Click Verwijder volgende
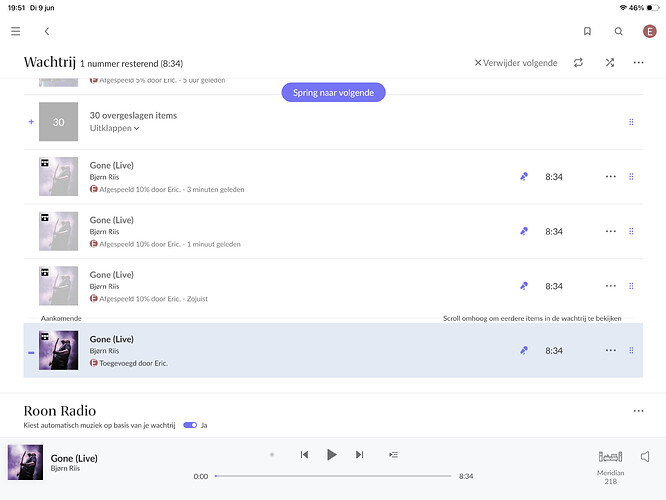Image resolution: width=666 pixels, height=500 pixels. [x=516, y=63]
